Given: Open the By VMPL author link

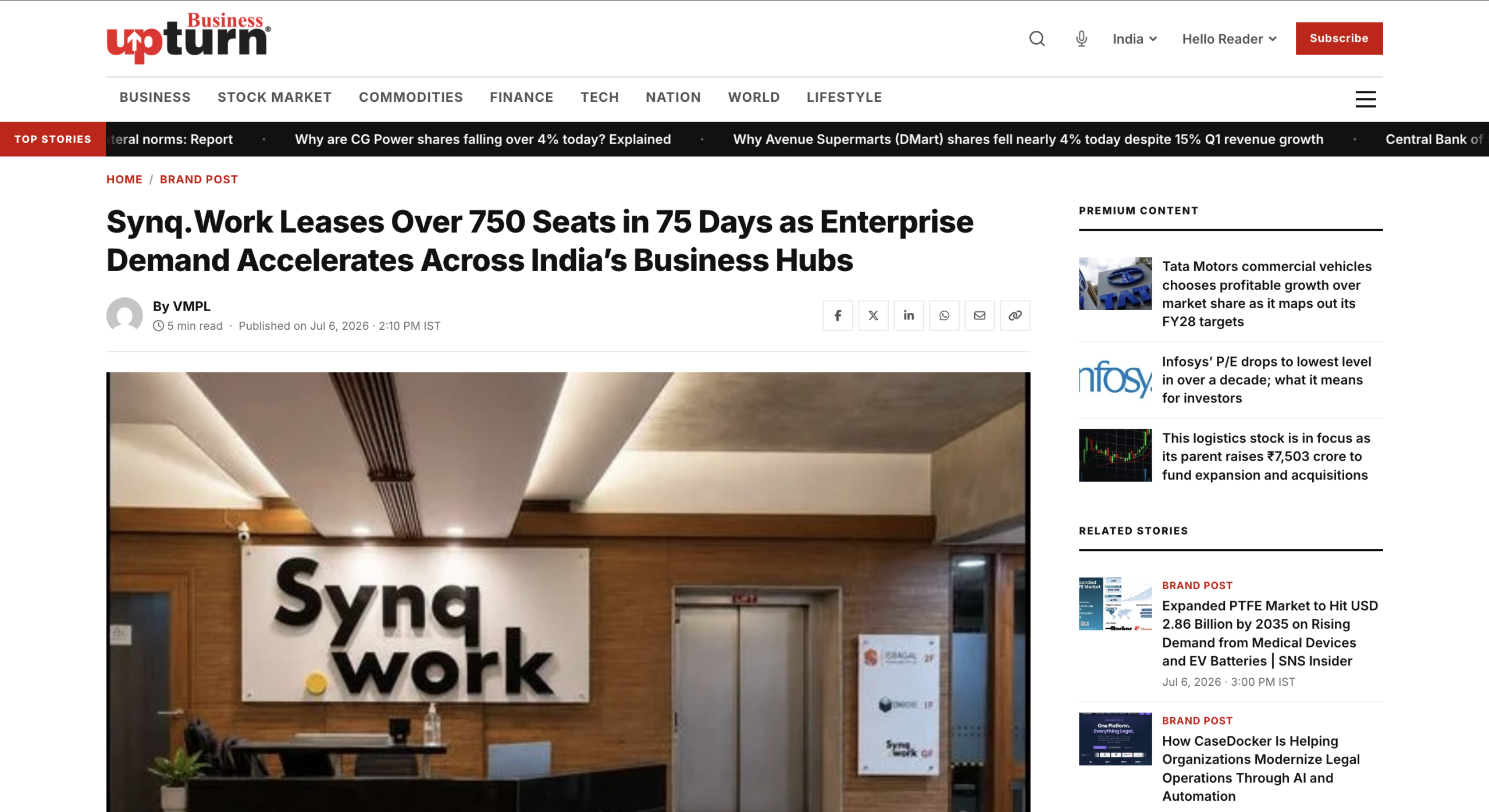Looking at the screenshot, I should (x=181, y=306).
